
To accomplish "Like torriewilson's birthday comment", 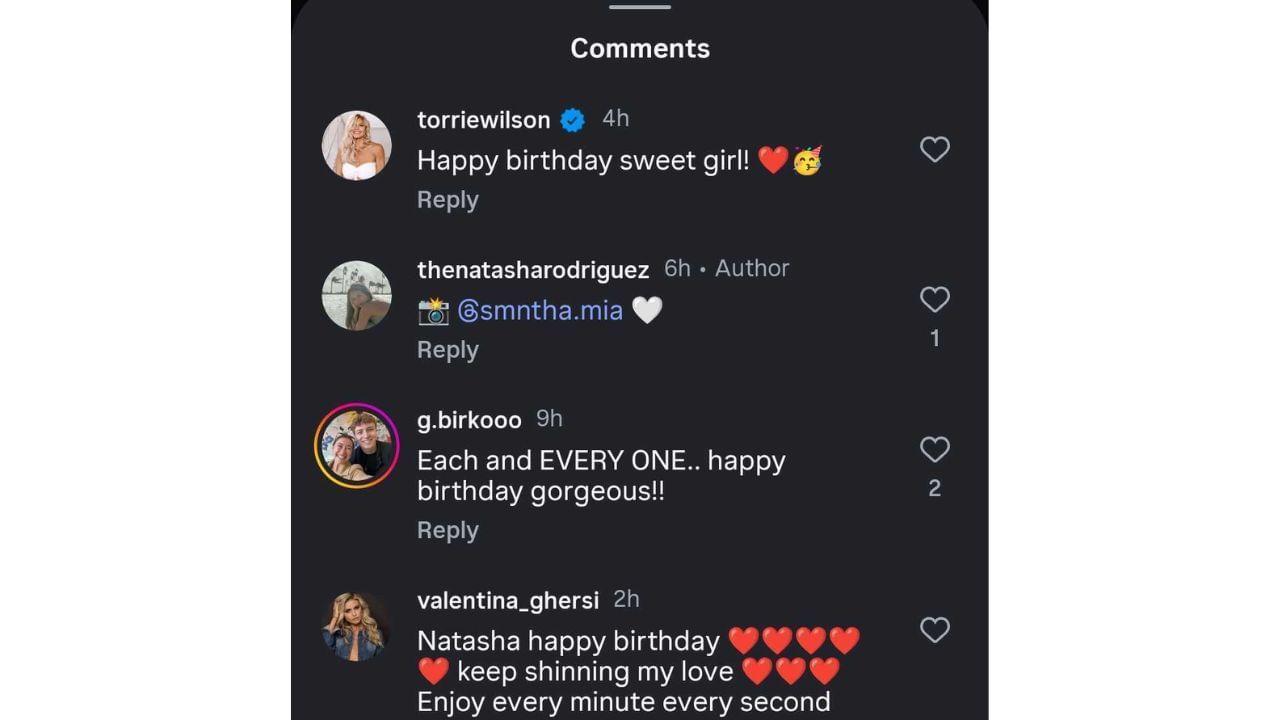I will click(934, 149).
